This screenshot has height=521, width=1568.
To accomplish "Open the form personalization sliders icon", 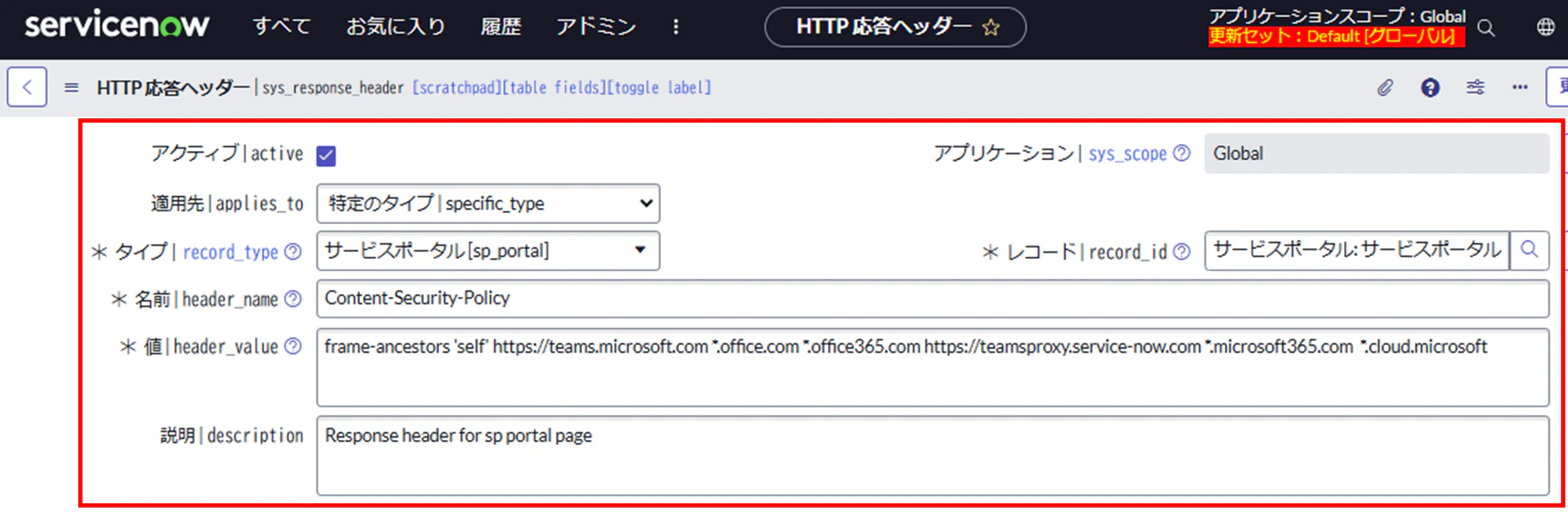I will 1476,87.
